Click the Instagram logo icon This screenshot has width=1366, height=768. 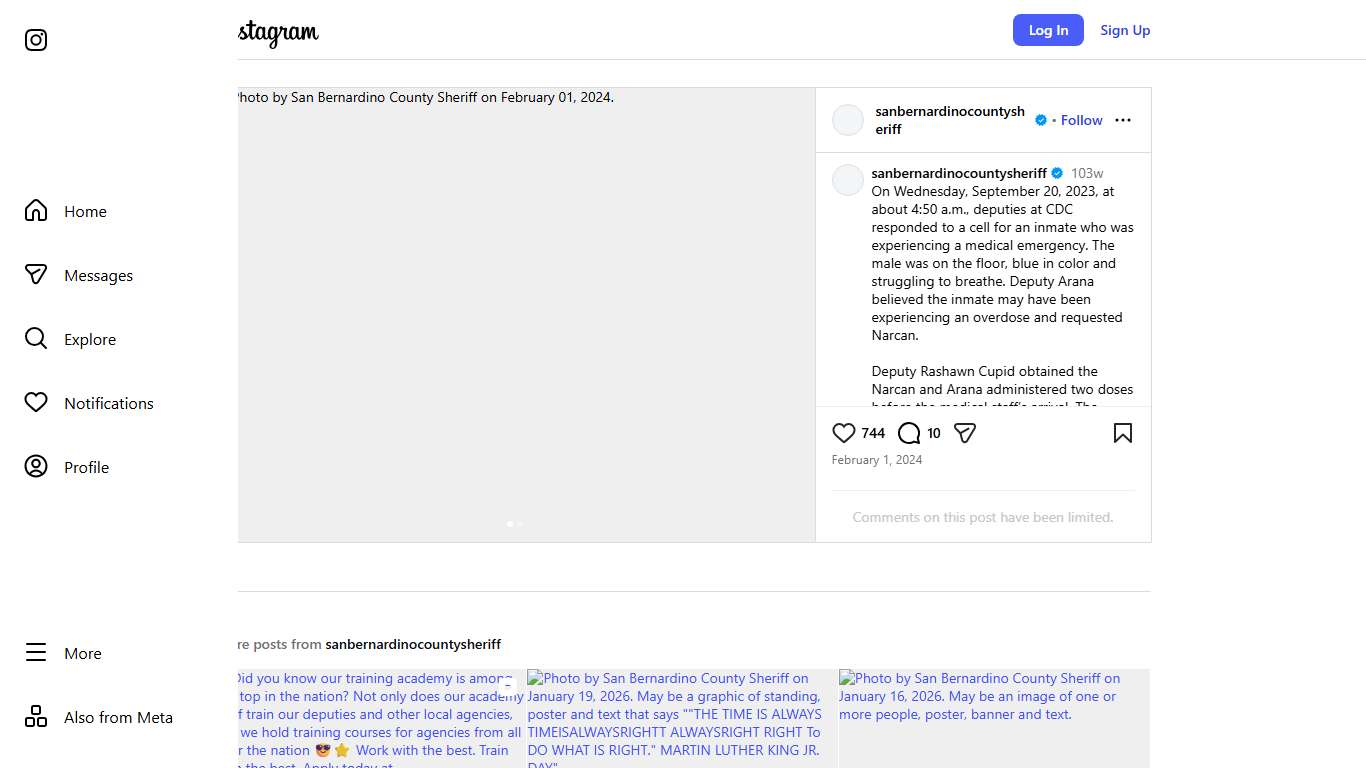36,40
